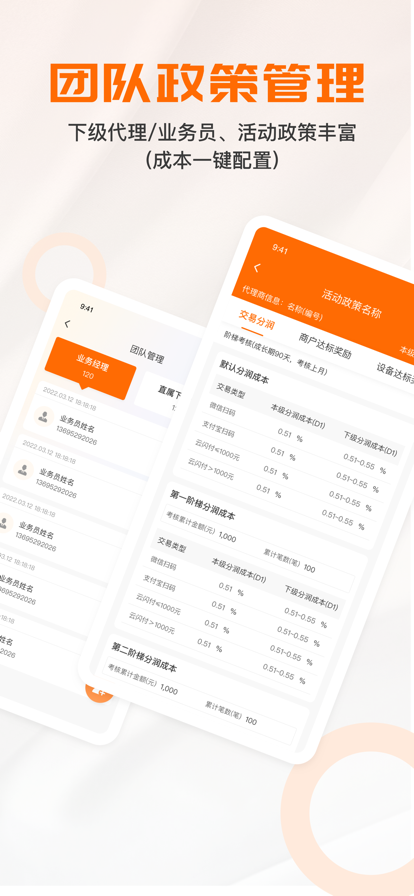Viewport: 414px width, 896px height.
Task: Click 支付宝扫码 row label in 默认分润成本
Action: click(x=220, y=427)
